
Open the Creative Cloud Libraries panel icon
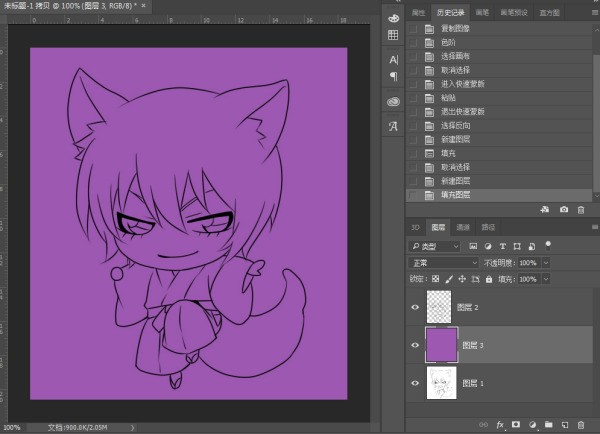393,102
